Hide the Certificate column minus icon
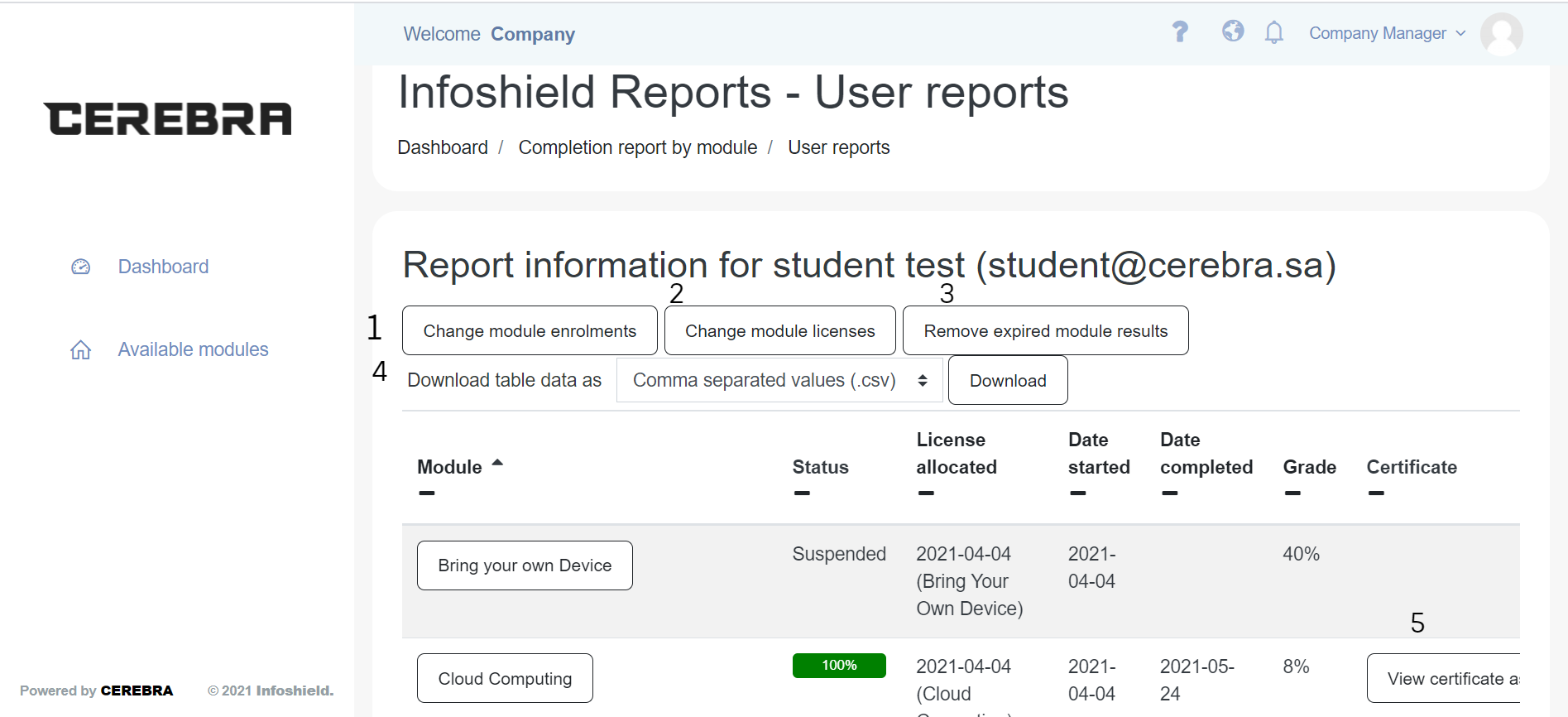Image resolution: width=1568 pixels, height=717 pixels. click(1376, 493)
